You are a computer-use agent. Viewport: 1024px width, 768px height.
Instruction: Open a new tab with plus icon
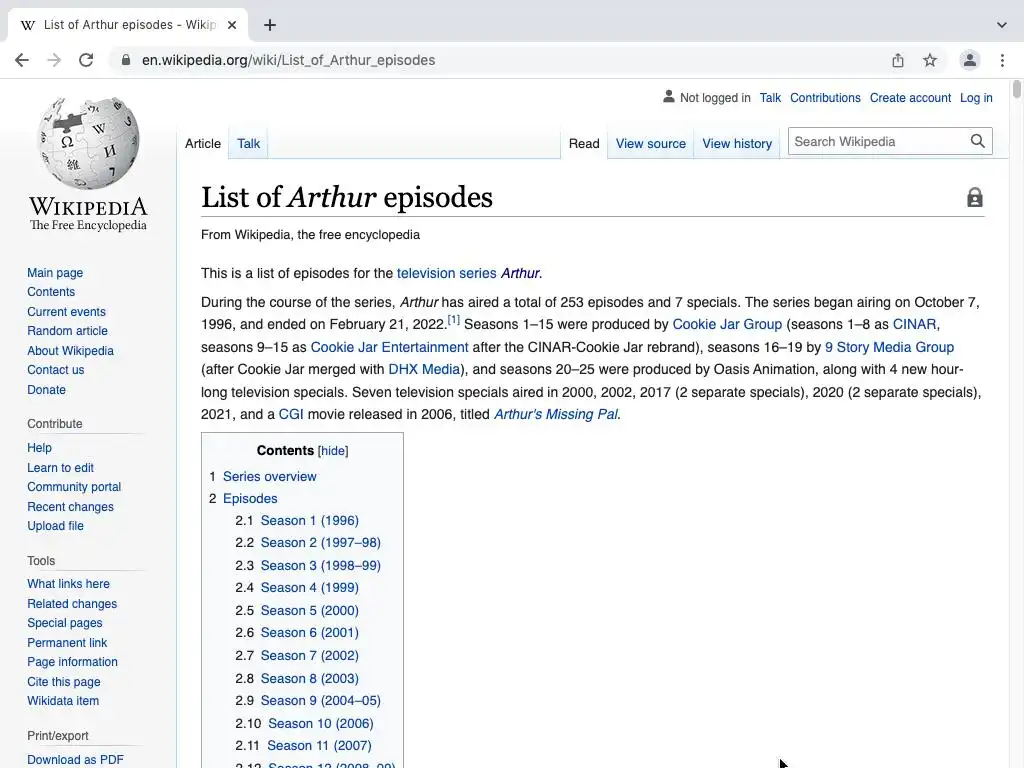coord(270,25)
